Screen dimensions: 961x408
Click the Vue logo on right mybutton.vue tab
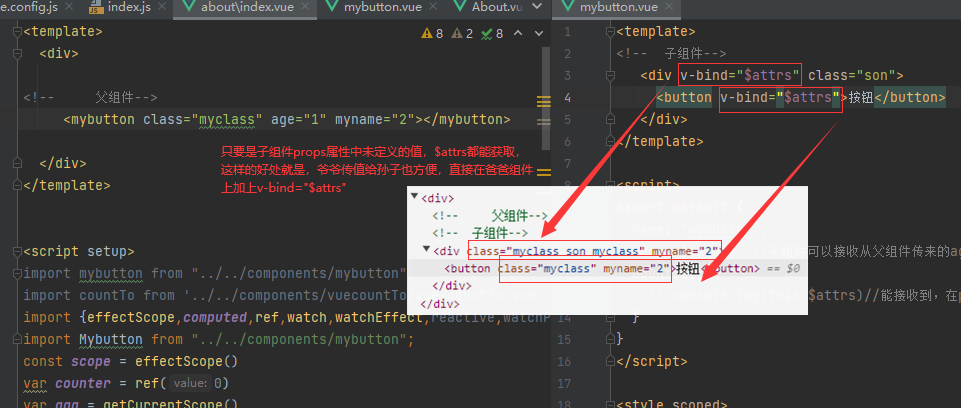pyautogui.click(x=568, y=7)
